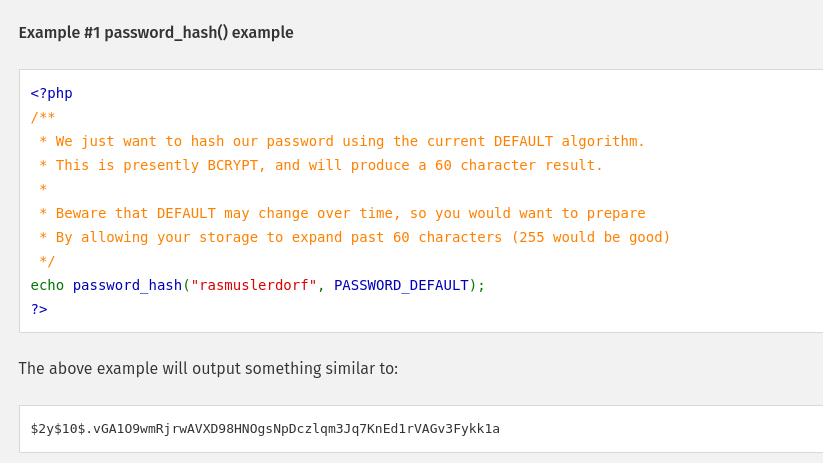Click the closing ?> PHP tag
The image size is (823, 463).
[x=39, y=309]
